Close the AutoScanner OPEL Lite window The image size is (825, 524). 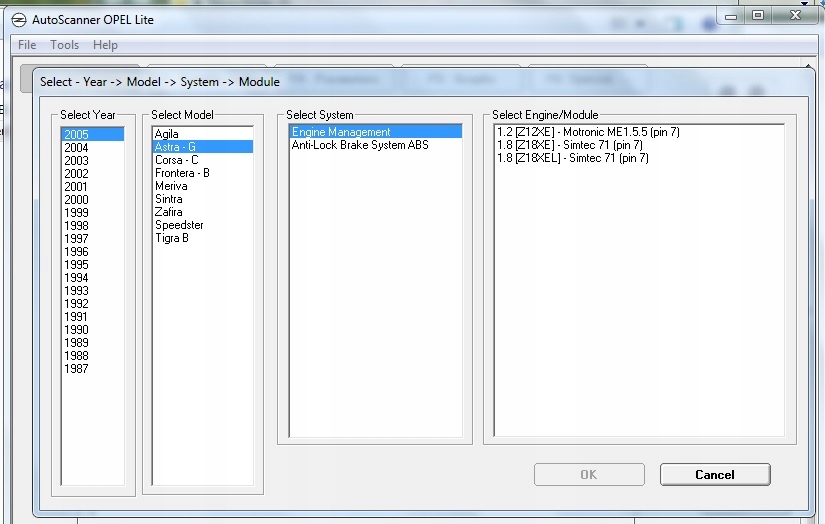pyautogui.click(x=796, y=15)
